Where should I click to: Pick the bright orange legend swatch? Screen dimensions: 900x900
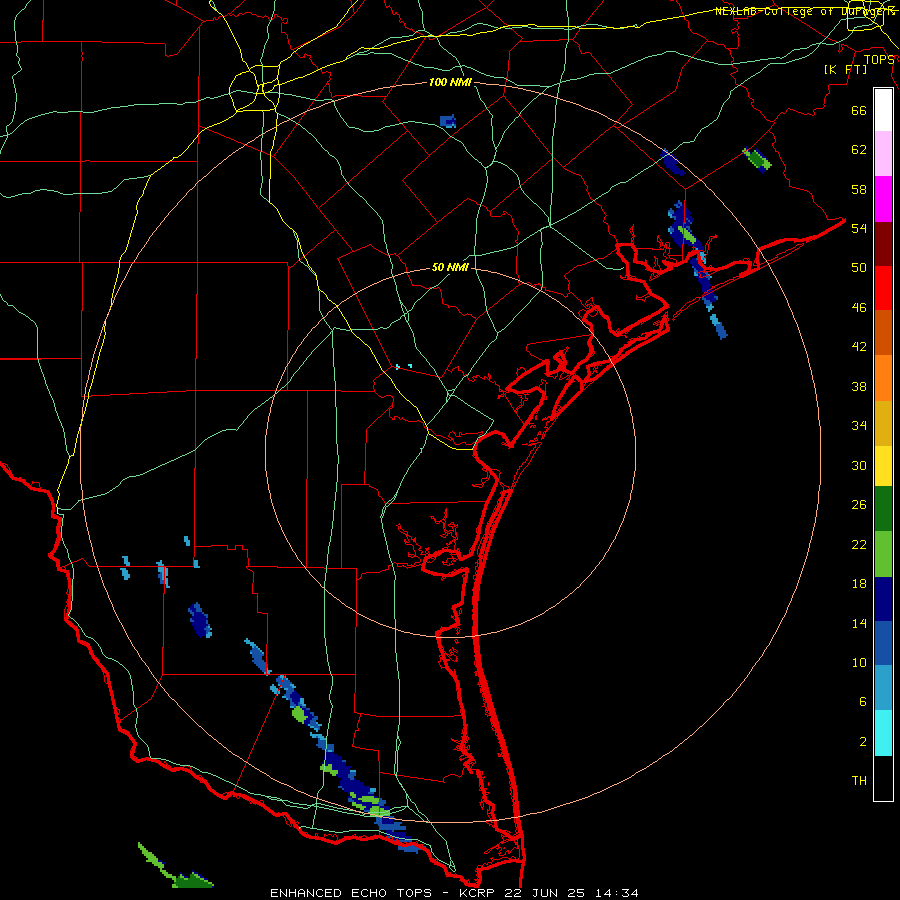tap(883, 378)
